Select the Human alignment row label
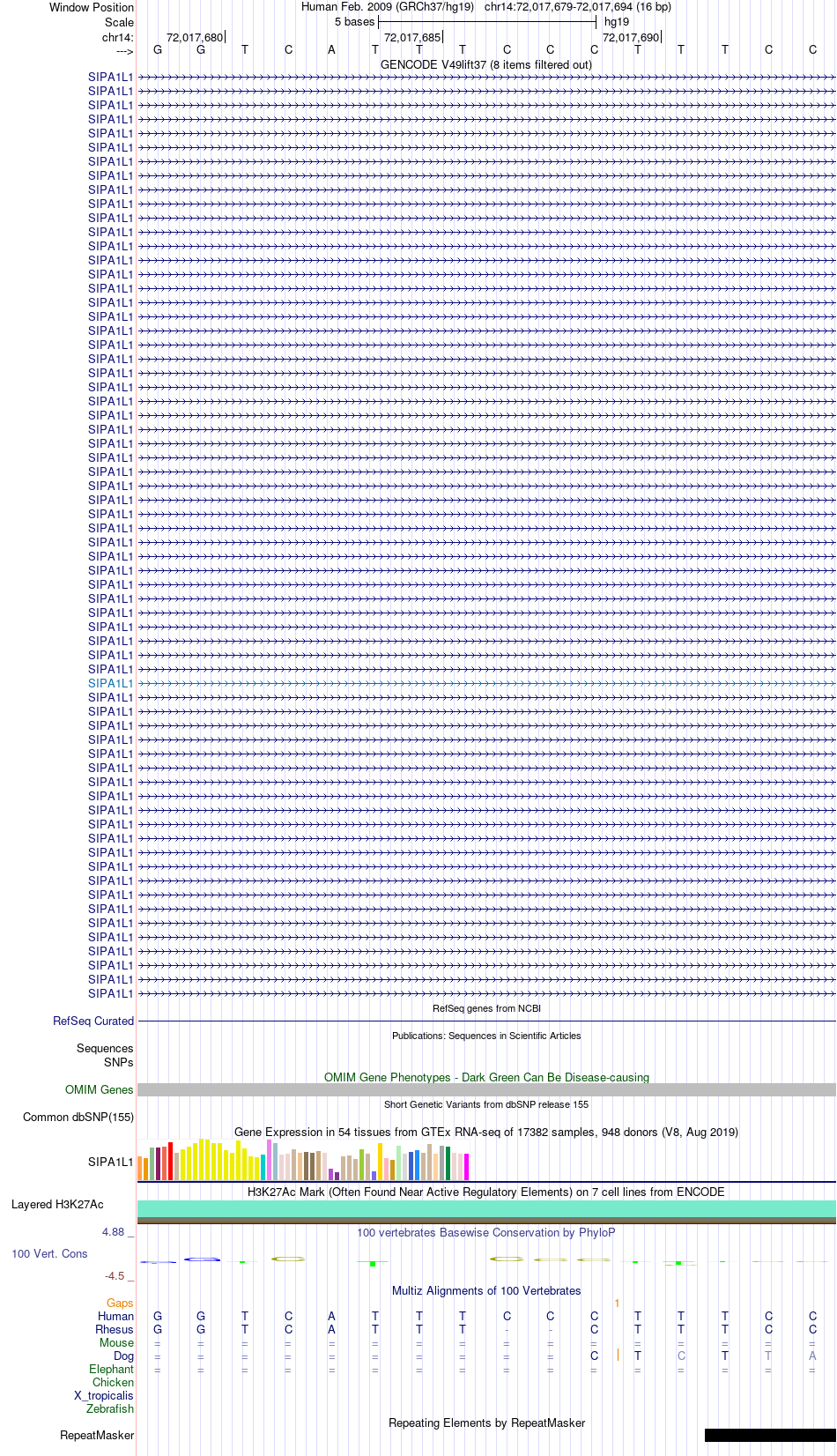Image resolution: width=837 pixels, height=1456 pixels. 115,1316
